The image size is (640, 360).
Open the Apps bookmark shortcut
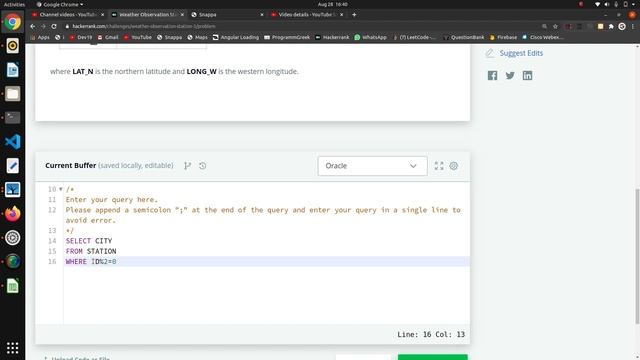pyautogui.click(x=40, y=37)
